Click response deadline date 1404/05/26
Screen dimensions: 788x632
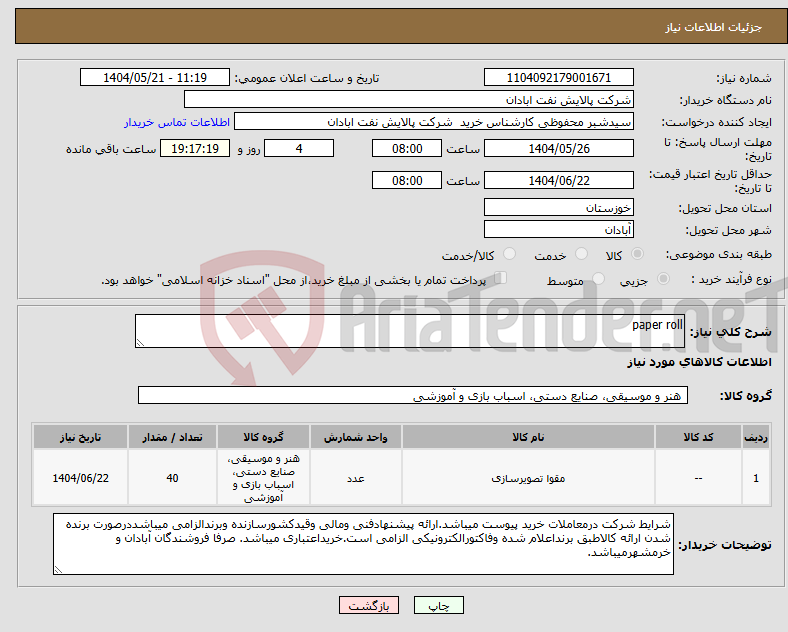point(558,149)
